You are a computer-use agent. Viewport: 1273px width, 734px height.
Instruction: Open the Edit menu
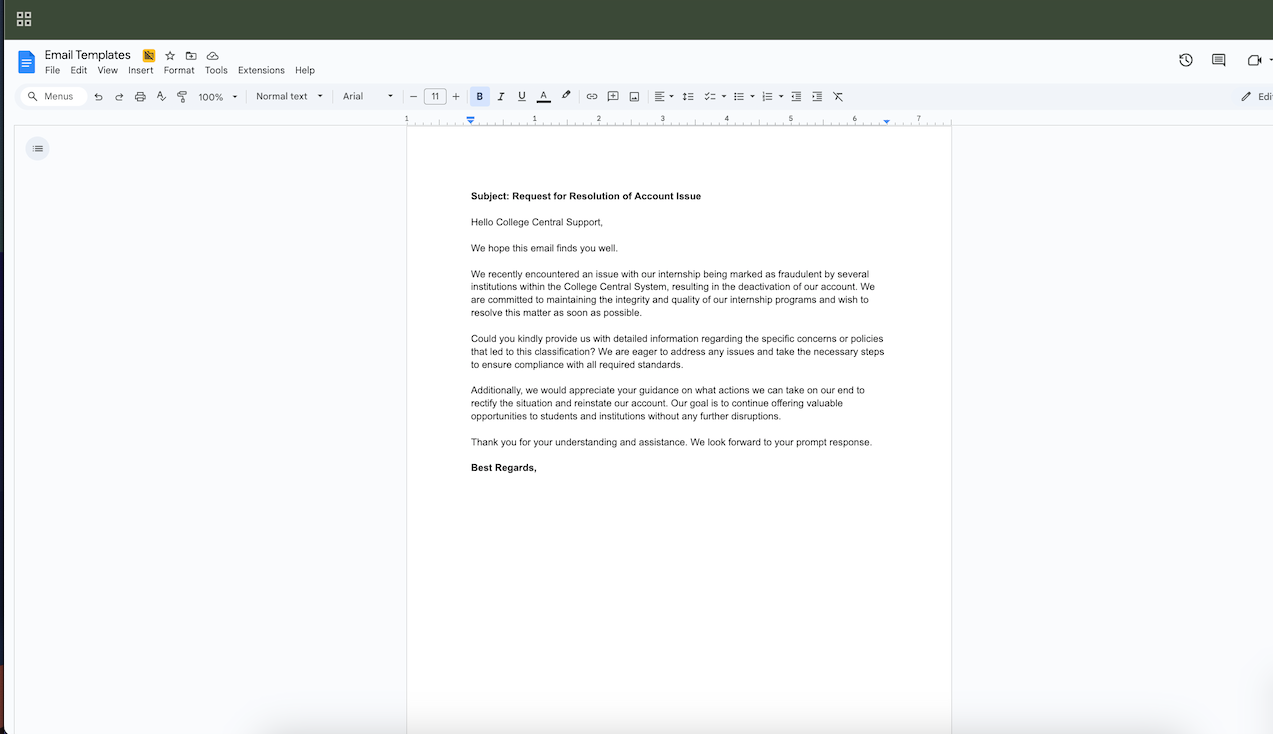click(79, 71)
